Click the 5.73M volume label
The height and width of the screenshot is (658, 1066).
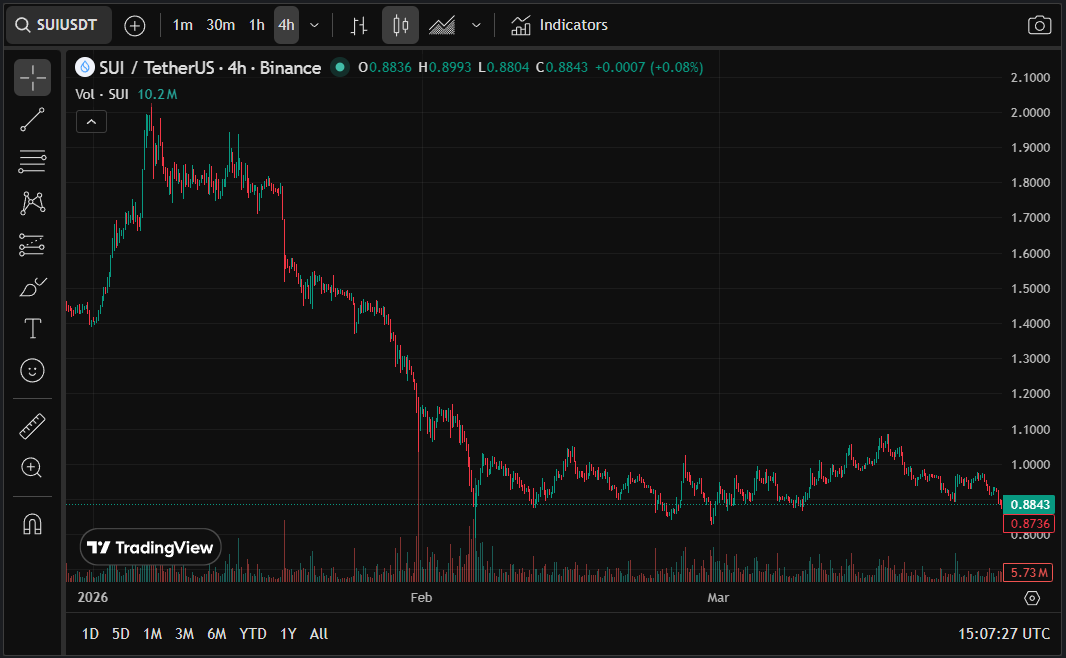[x=1029, y=572]
